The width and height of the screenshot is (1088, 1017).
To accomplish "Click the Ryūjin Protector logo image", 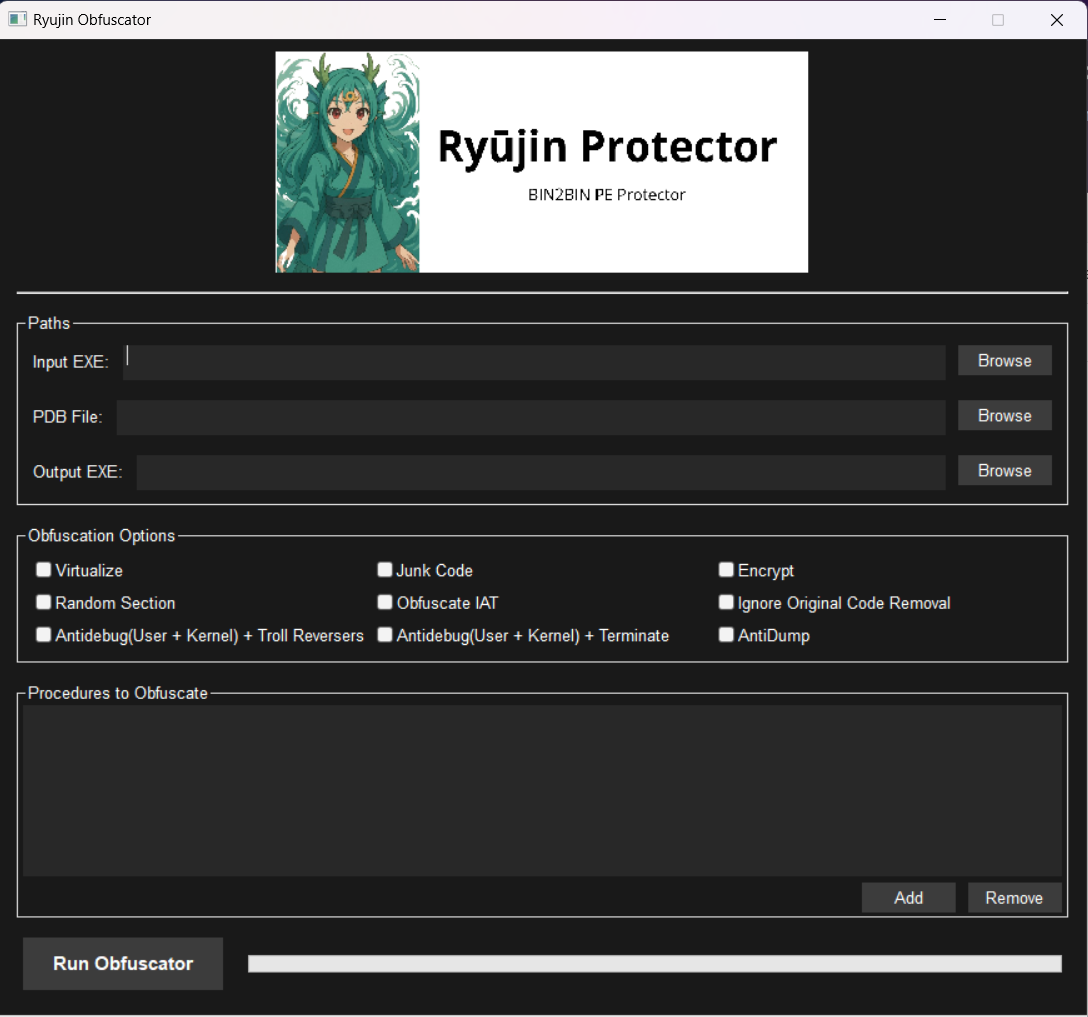I will (541, 161).
